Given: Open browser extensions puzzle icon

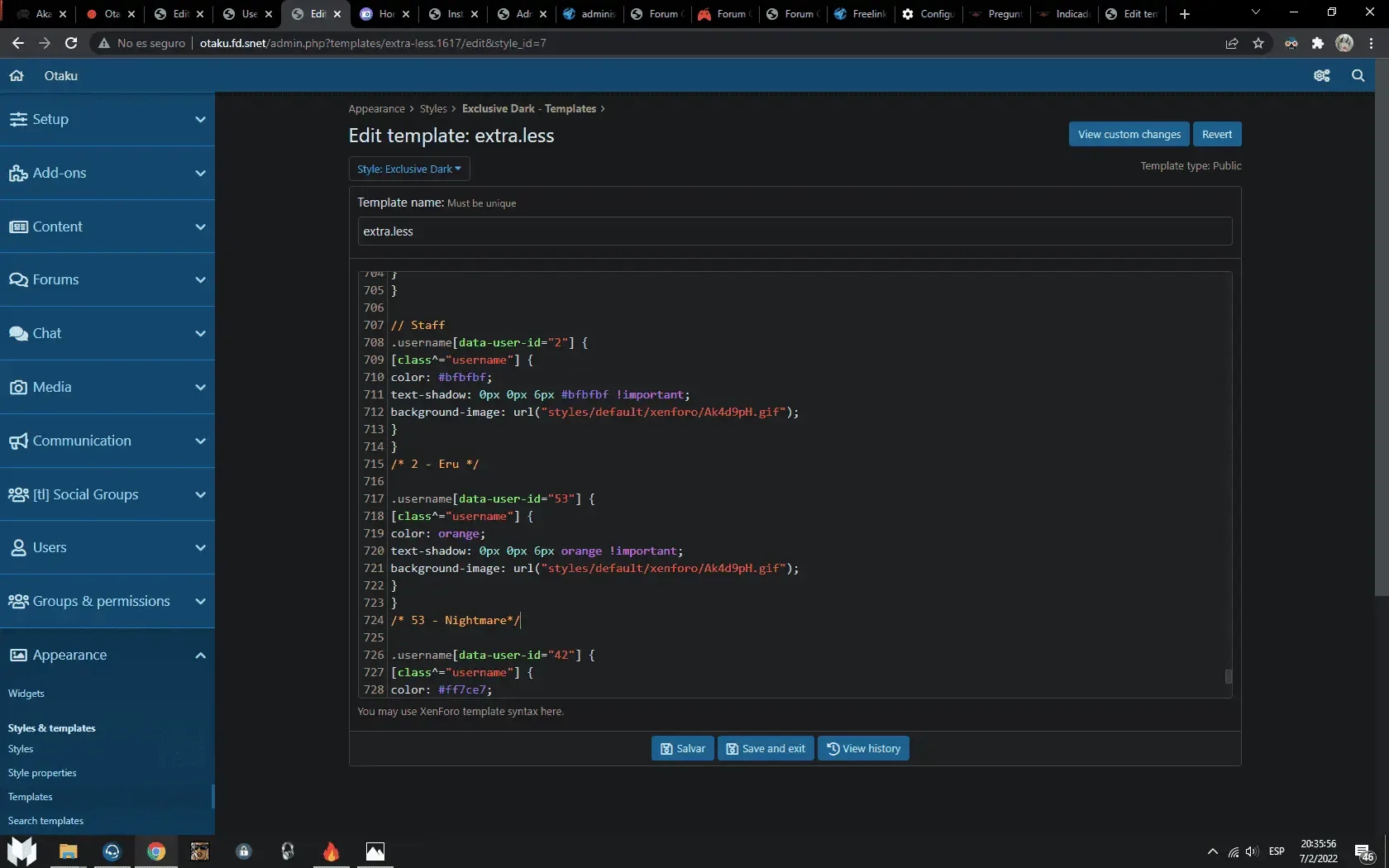Looking at the screenshot, I should tap(1318, 43).
